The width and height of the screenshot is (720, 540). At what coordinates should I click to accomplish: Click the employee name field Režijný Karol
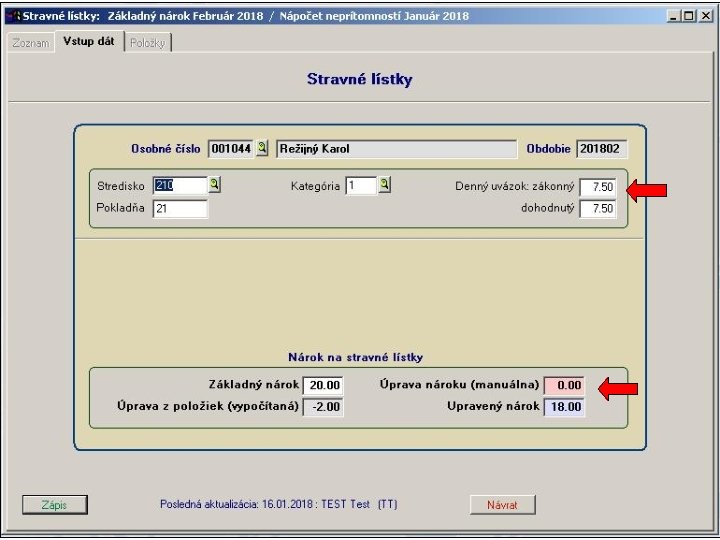(397, 149)
